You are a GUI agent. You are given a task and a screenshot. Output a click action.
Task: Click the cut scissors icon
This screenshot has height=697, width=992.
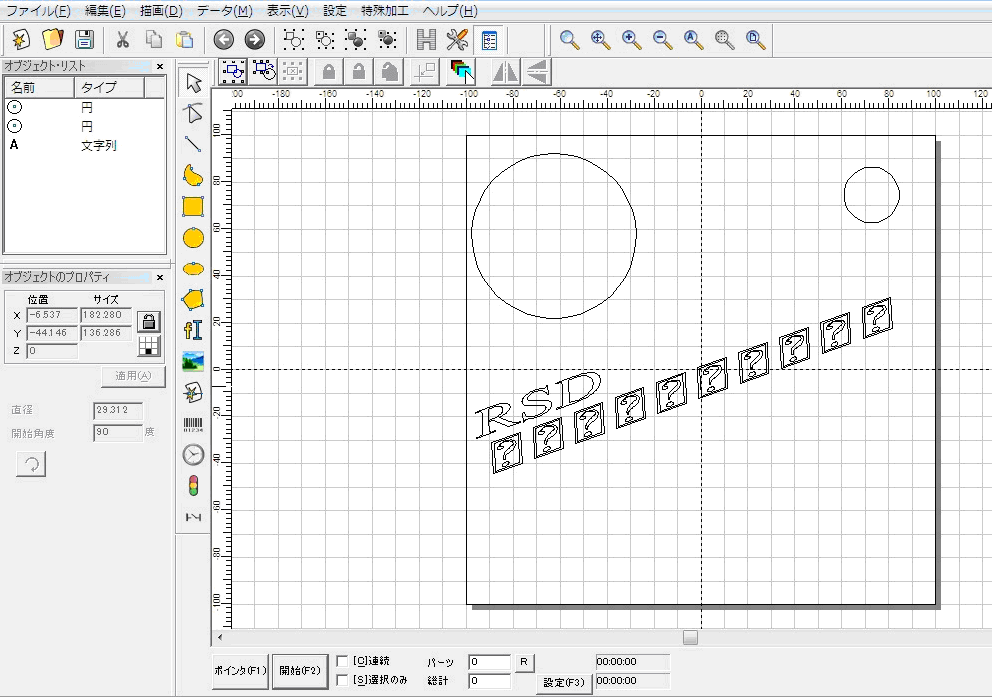123,40
